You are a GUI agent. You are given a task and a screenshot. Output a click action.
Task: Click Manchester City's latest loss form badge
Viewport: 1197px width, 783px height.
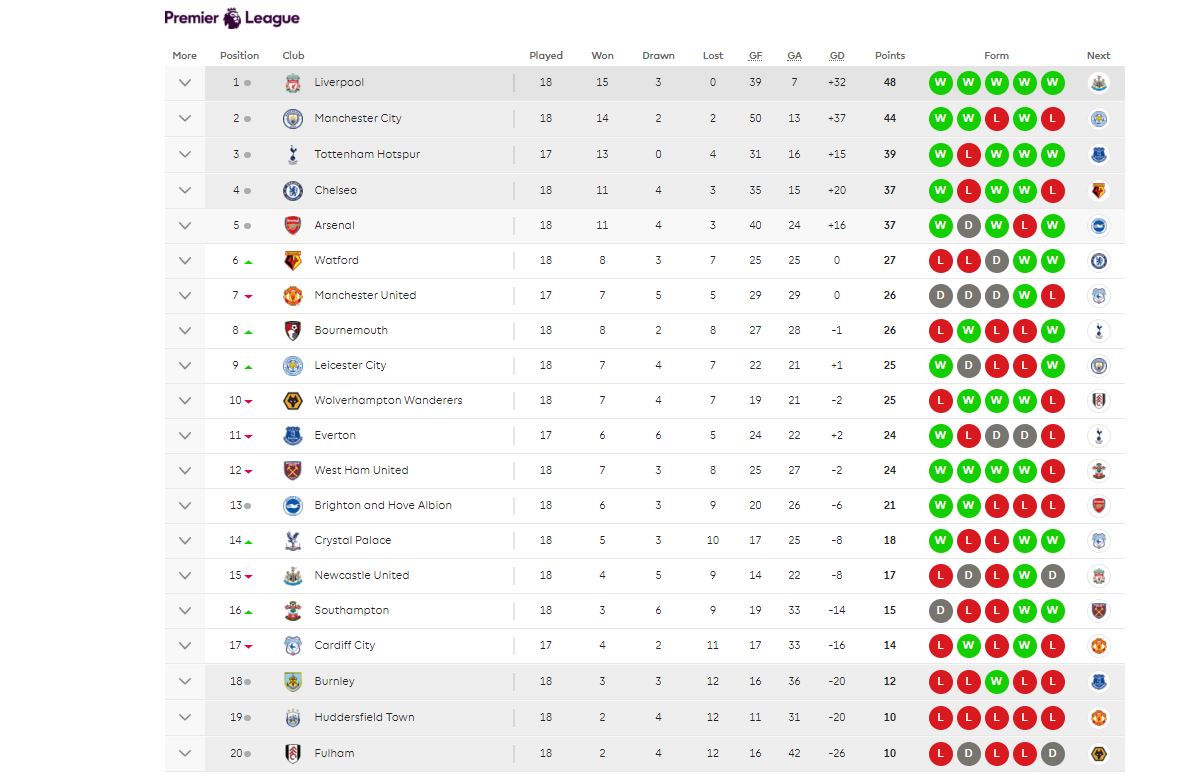[1052, 119]
